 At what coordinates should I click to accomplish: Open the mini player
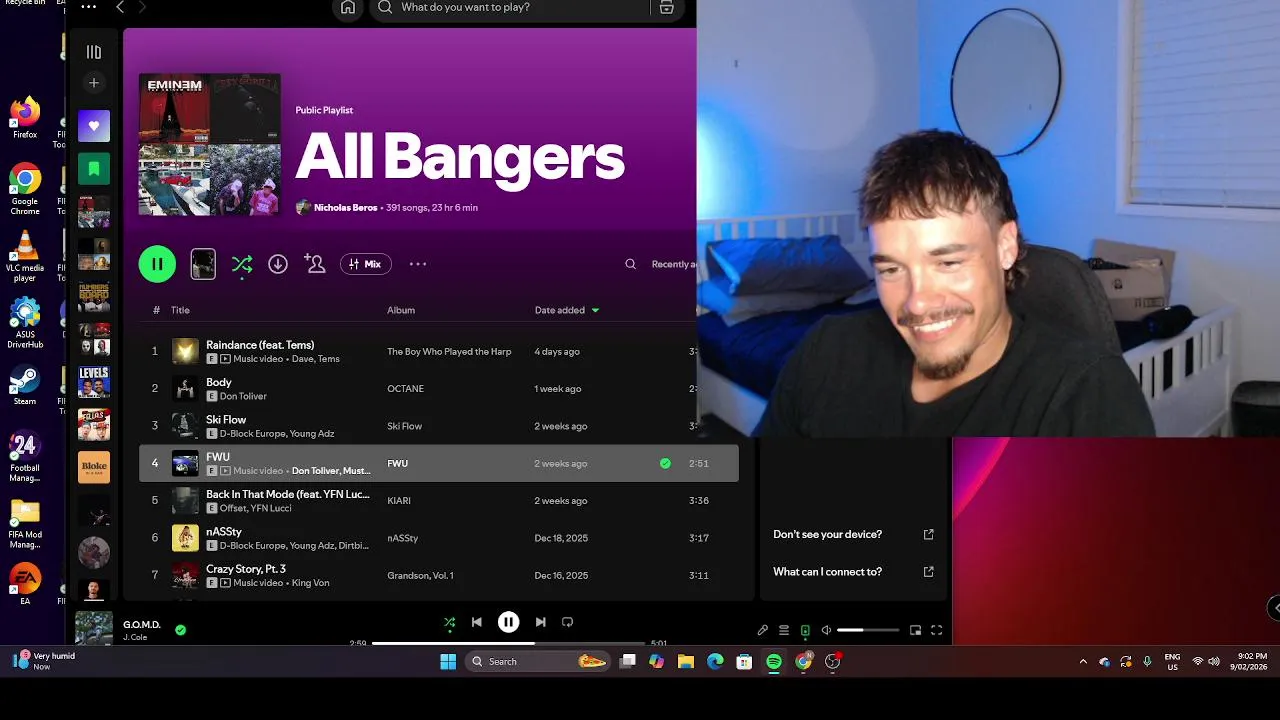915,630
